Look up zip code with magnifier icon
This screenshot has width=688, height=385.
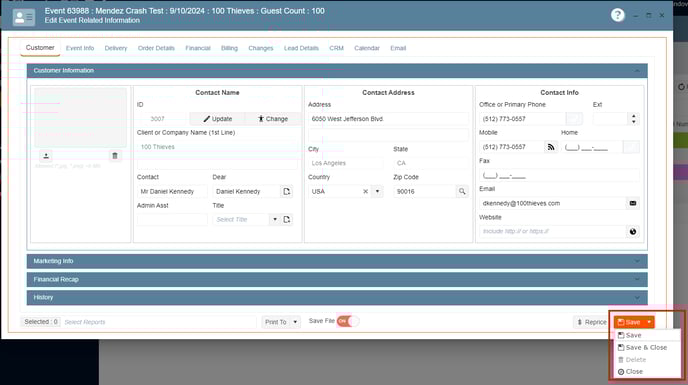(x=462, y=191)
